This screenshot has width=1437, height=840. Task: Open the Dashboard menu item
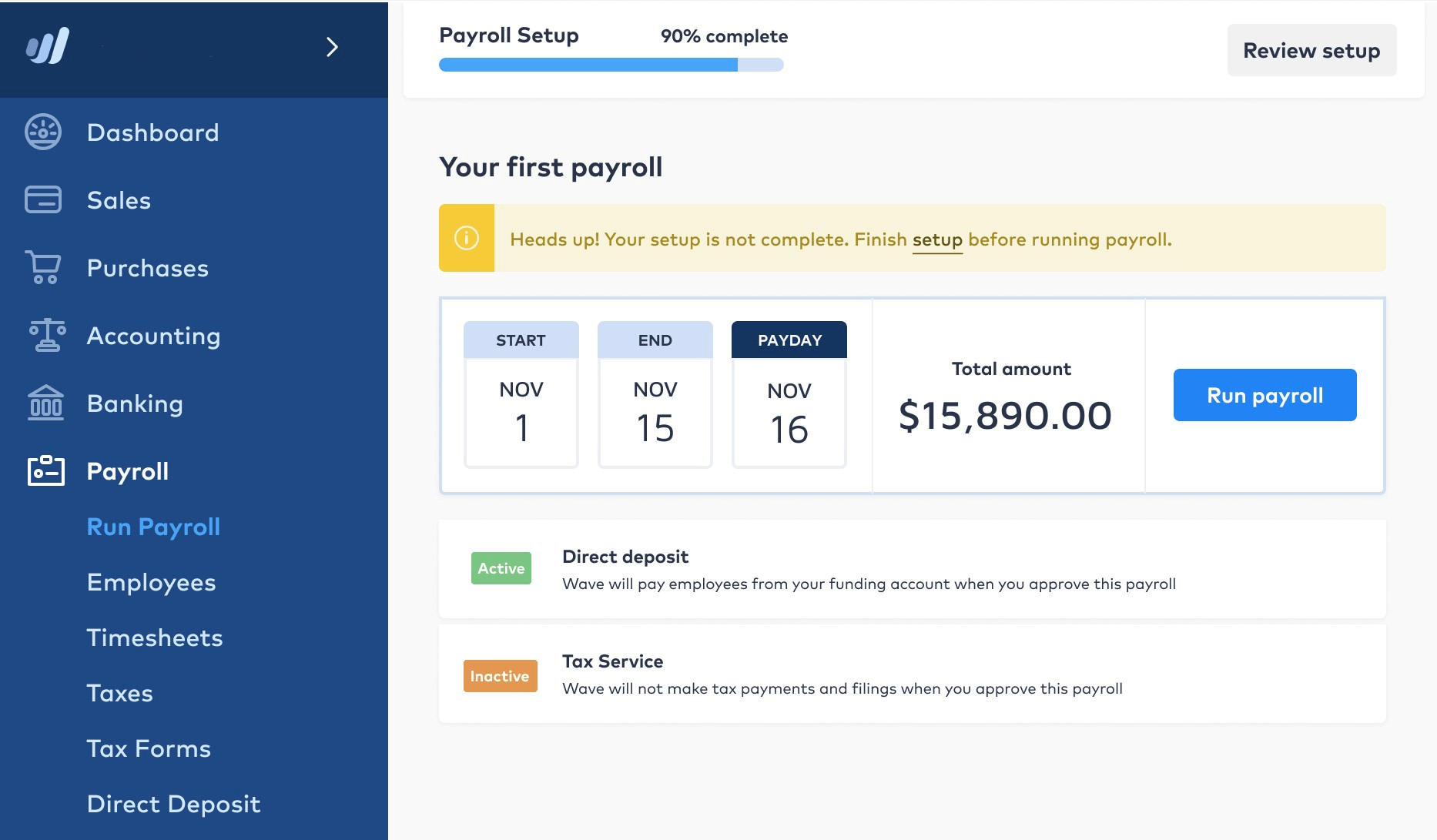coord(153,132)
